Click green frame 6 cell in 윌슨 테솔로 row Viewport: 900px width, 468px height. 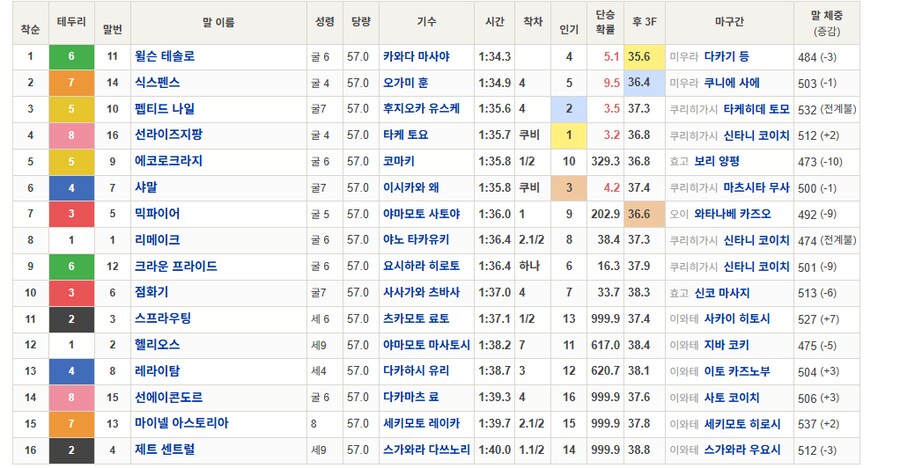click(71, 57)
